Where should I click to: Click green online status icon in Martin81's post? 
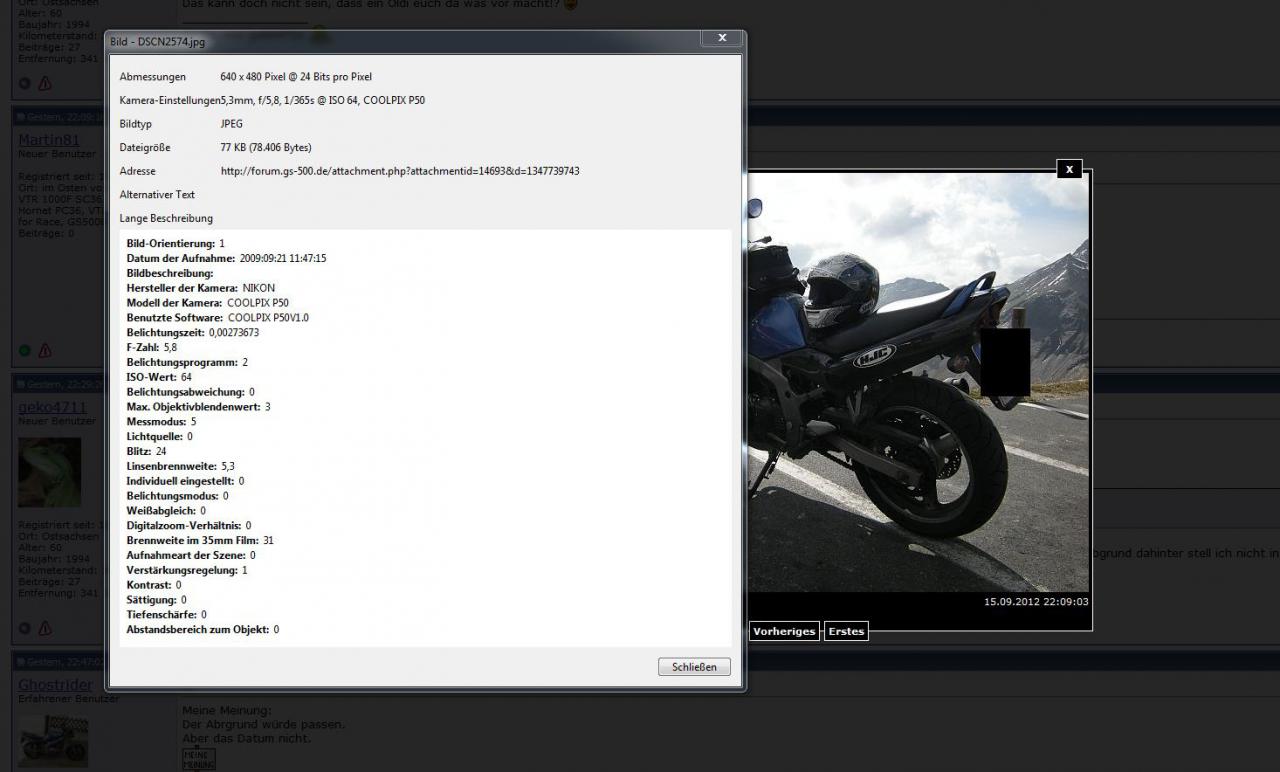point(25,351)
